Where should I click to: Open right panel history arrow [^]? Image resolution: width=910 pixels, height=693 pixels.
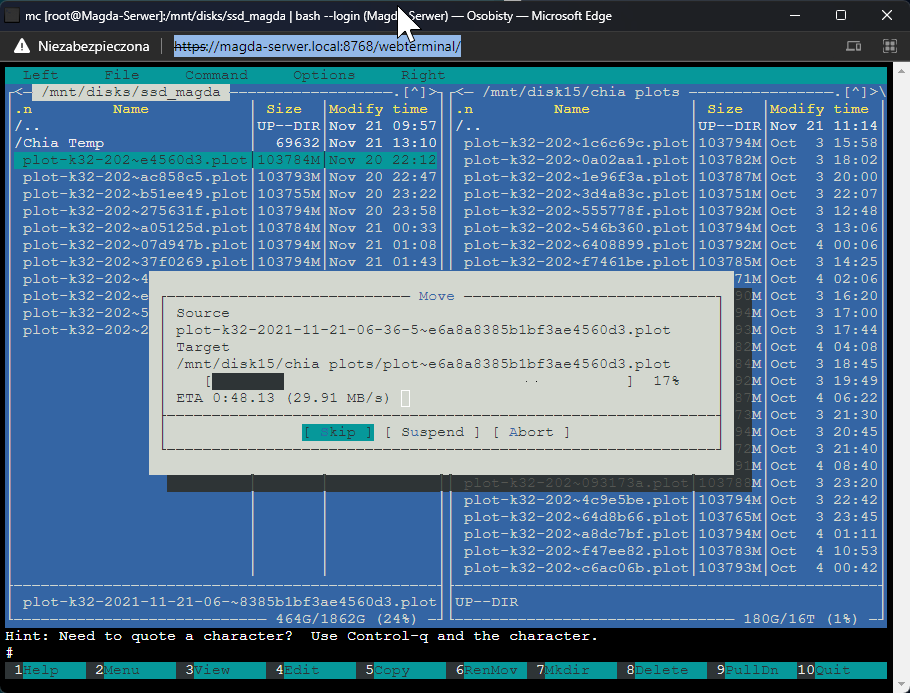point(856,92)
